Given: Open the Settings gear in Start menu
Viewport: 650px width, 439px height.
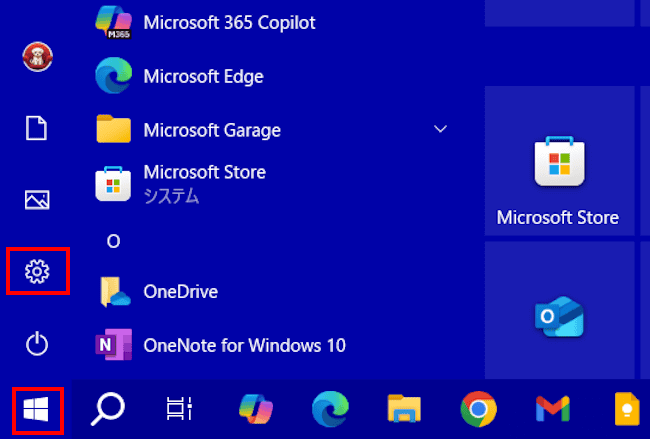Looking at the screenshot, I should click(x=37, y=272).
